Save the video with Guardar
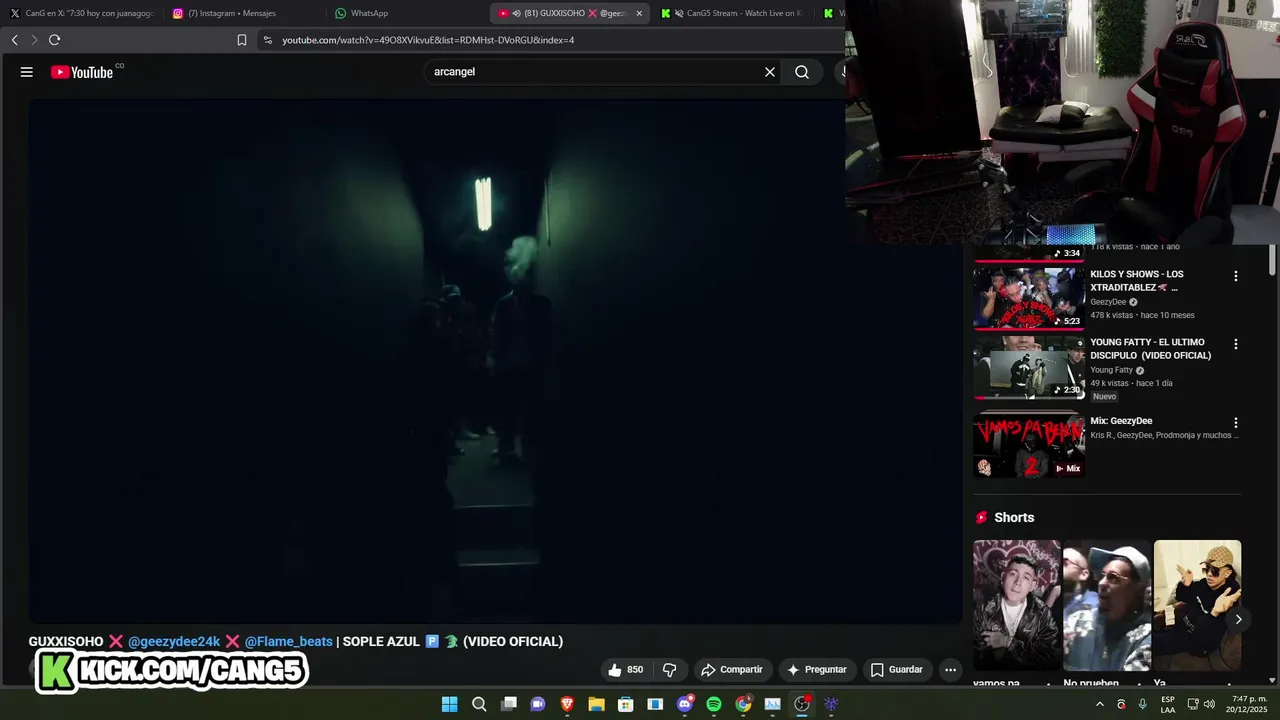The image size is (1280, 720). pos(896,670)
